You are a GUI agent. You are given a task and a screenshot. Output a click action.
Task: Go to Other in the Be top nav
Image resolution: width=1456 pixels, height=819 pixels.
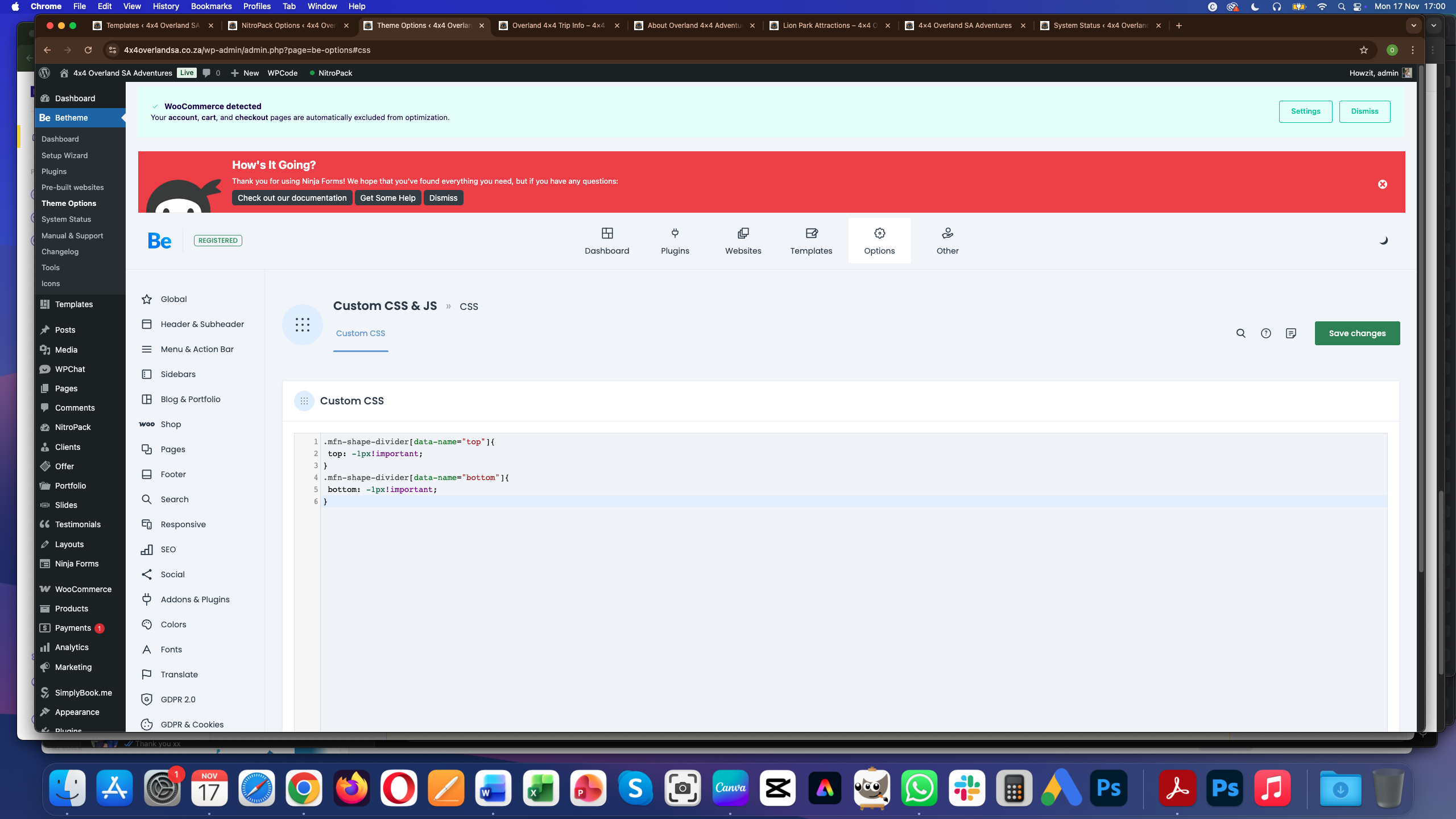click(947, 241)
